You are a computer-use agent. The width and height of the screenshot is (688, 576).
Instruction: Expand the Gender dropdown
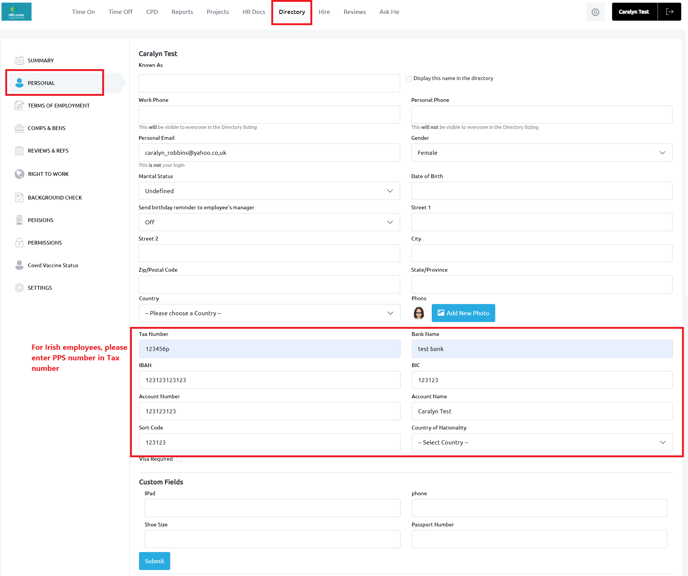tap(541, 153)
